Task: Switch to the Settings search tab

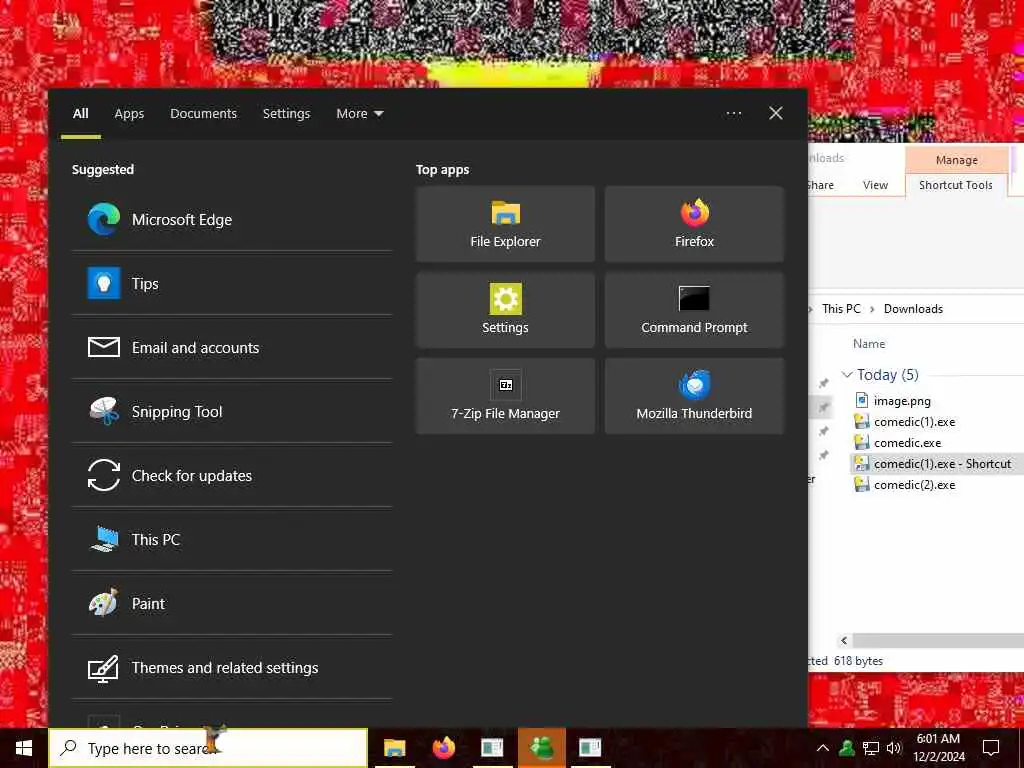Action: pos(287,114)
